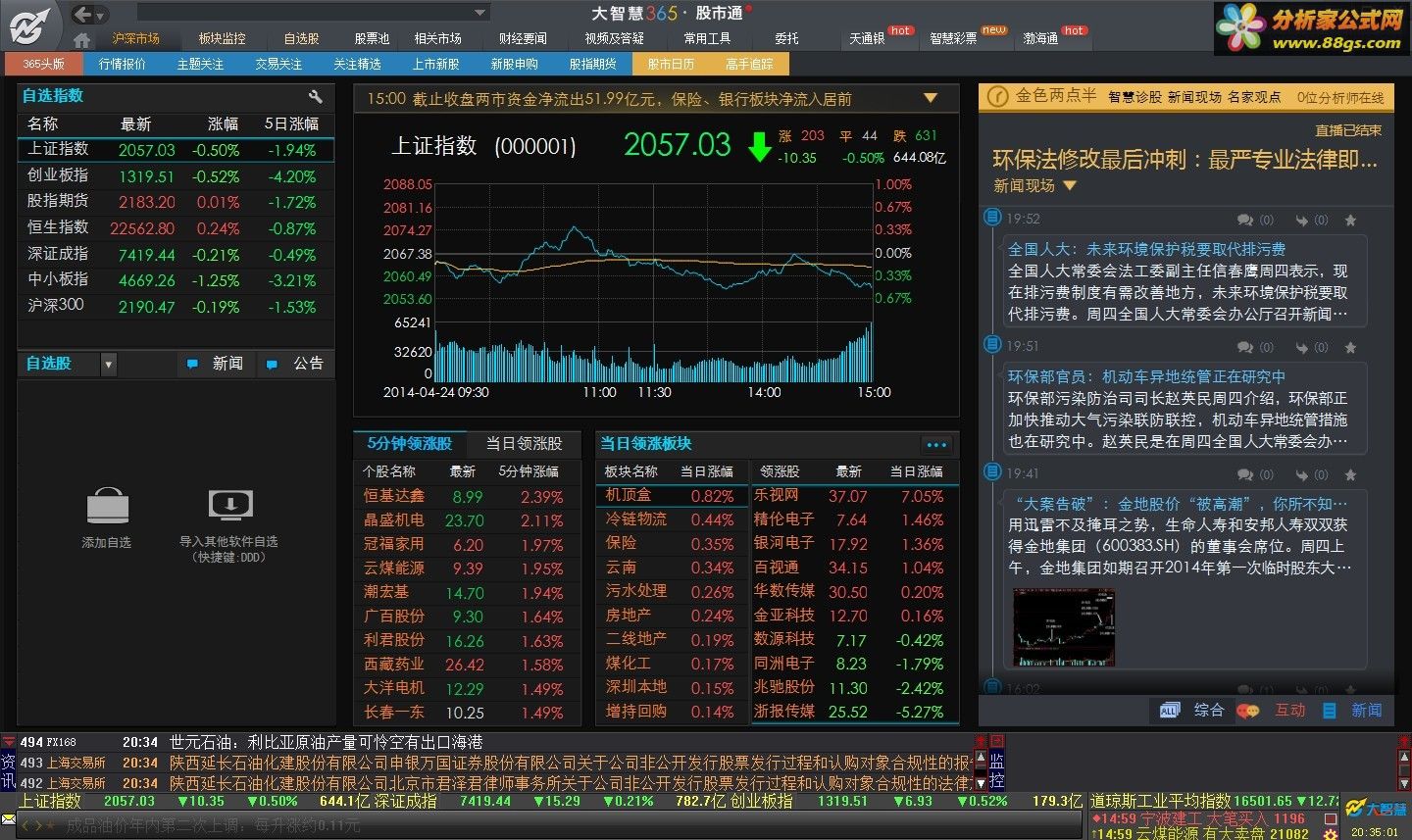Switch to the 当日领涨股 tab
This screenshot has width=1412, height=840.
point(524,444)
